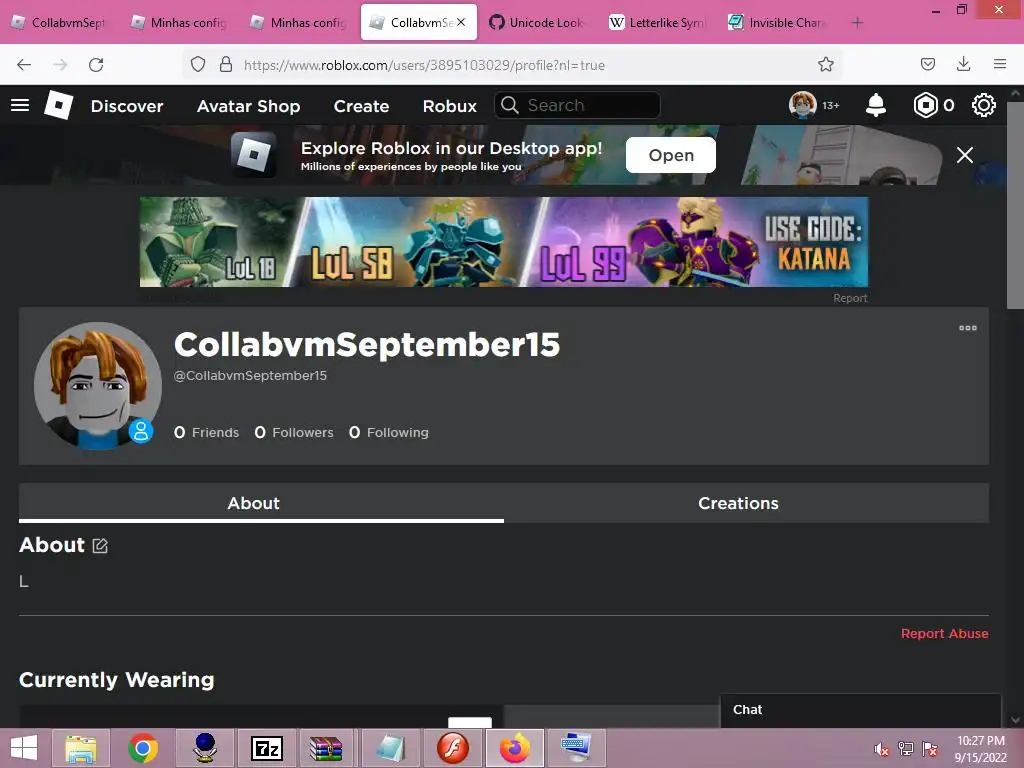The width and height of the screenshot is (1024, 768).
Task: Dismiss the Desktop app banner
Action: [965, 155]
